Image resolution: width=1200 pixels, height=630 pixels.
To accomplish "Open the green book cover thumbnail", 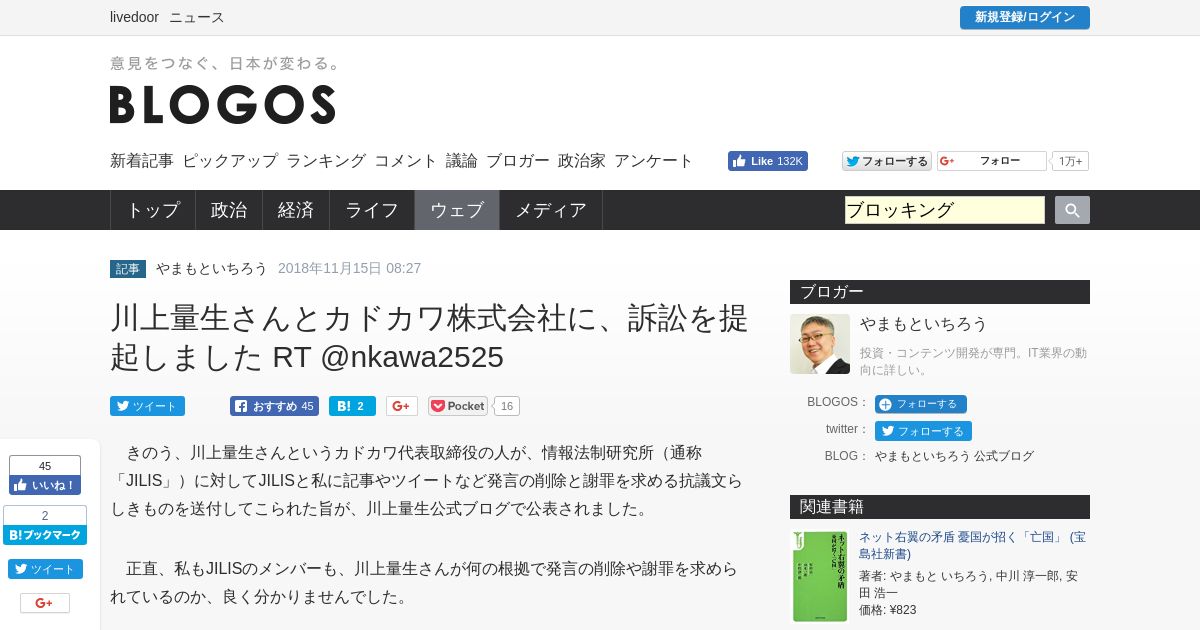I will click(x=820, y=576).
